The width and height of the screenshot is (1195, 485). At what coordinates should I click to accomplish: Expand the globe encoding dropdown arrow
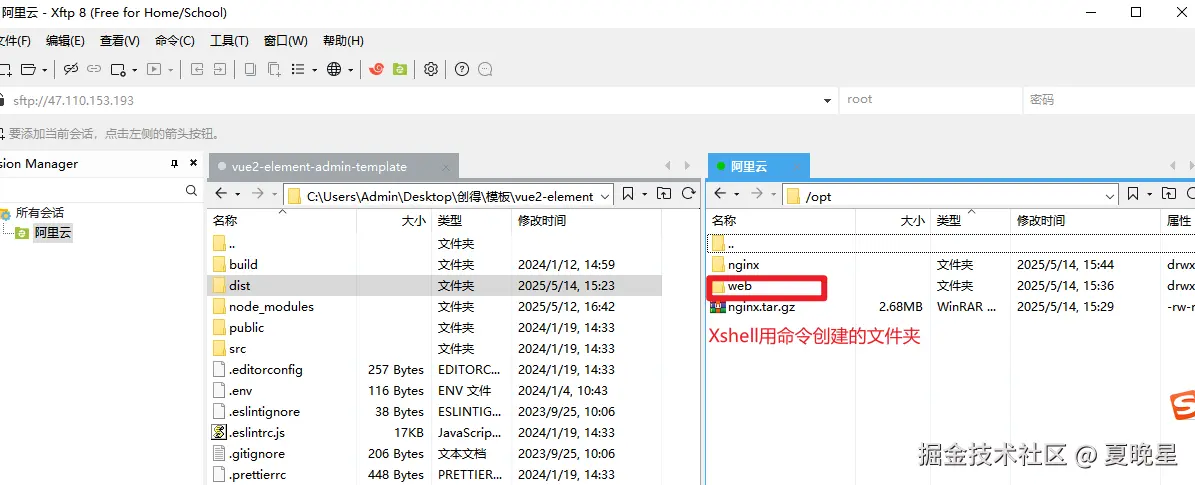click(351, 70)
